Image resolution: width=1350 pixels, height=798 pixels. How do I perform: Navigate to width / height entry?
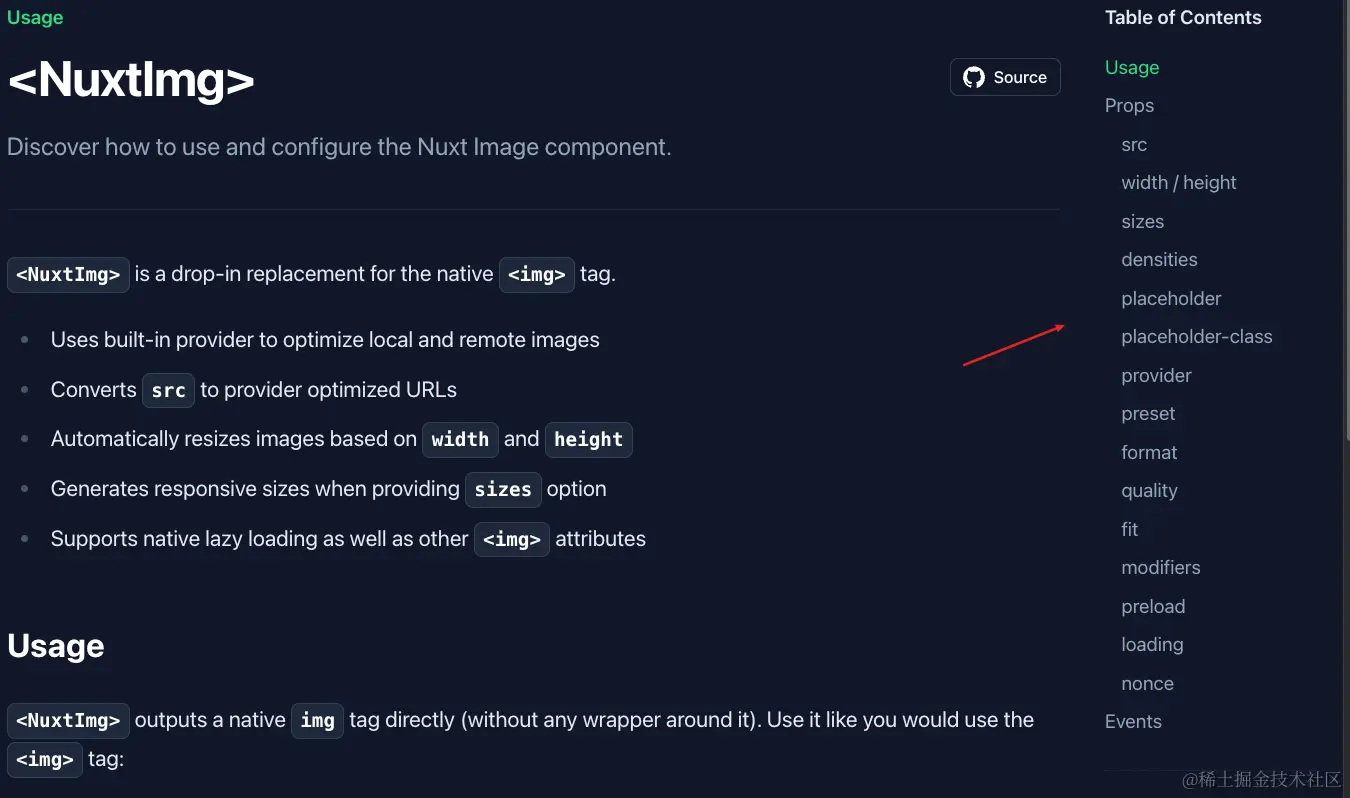point(1179,183)
